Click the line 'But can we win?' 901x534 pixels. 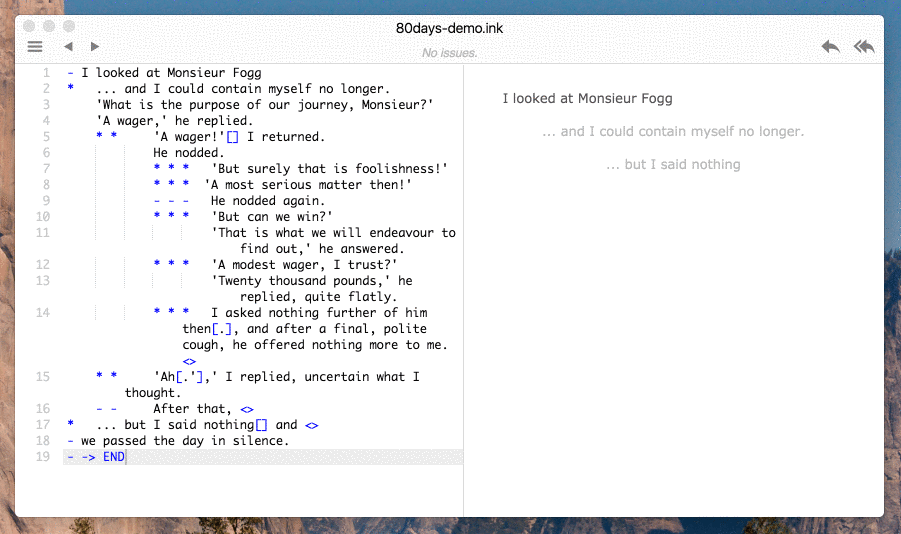(x=272, y=217)
